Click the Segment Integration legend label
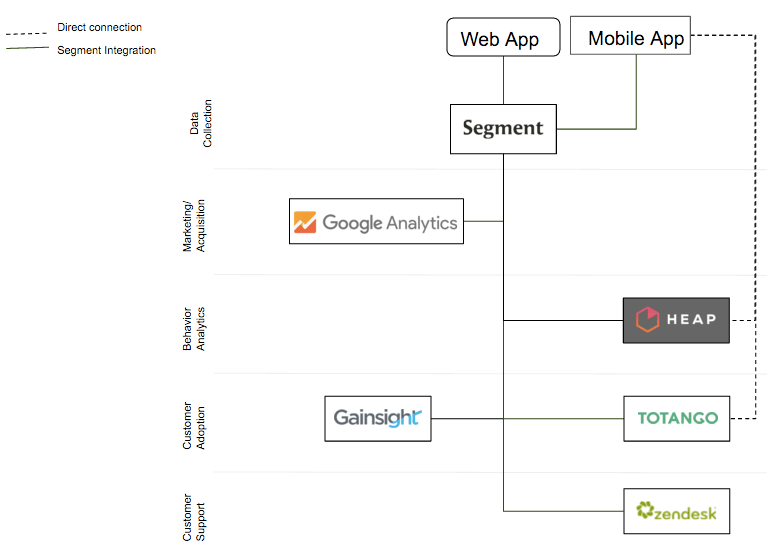 106,50
